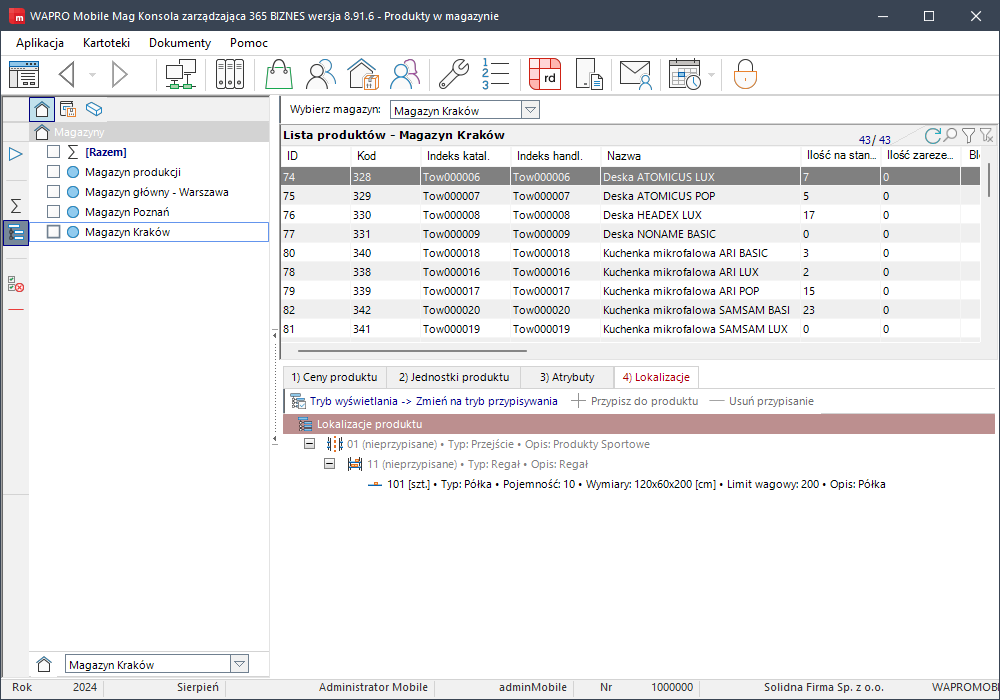Open the envelope with user icon
The height and width of the screenshot is (700, 1000).
tap(635, 75)
